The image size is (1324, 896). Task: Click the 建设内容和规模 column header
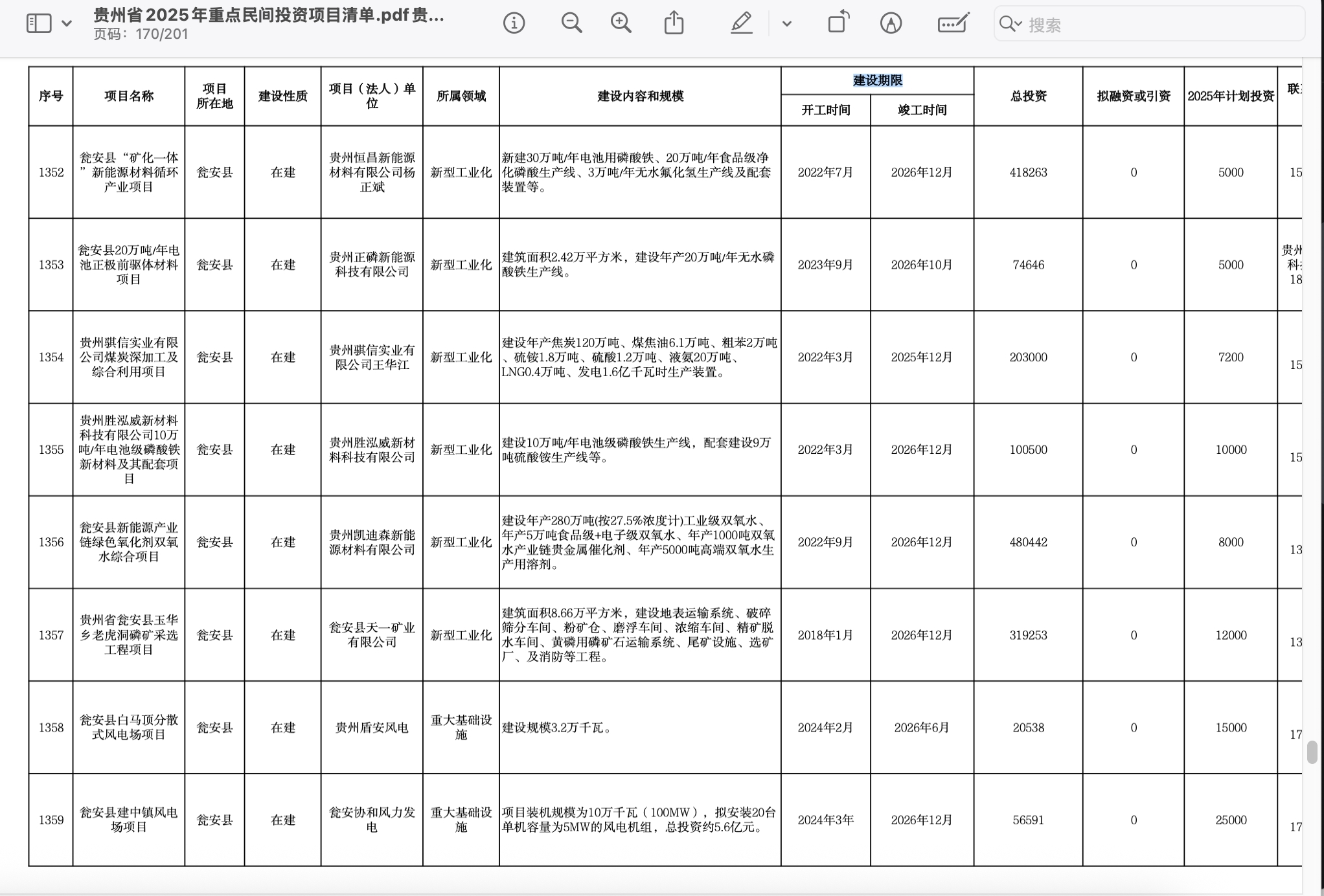tap(640, 96)
